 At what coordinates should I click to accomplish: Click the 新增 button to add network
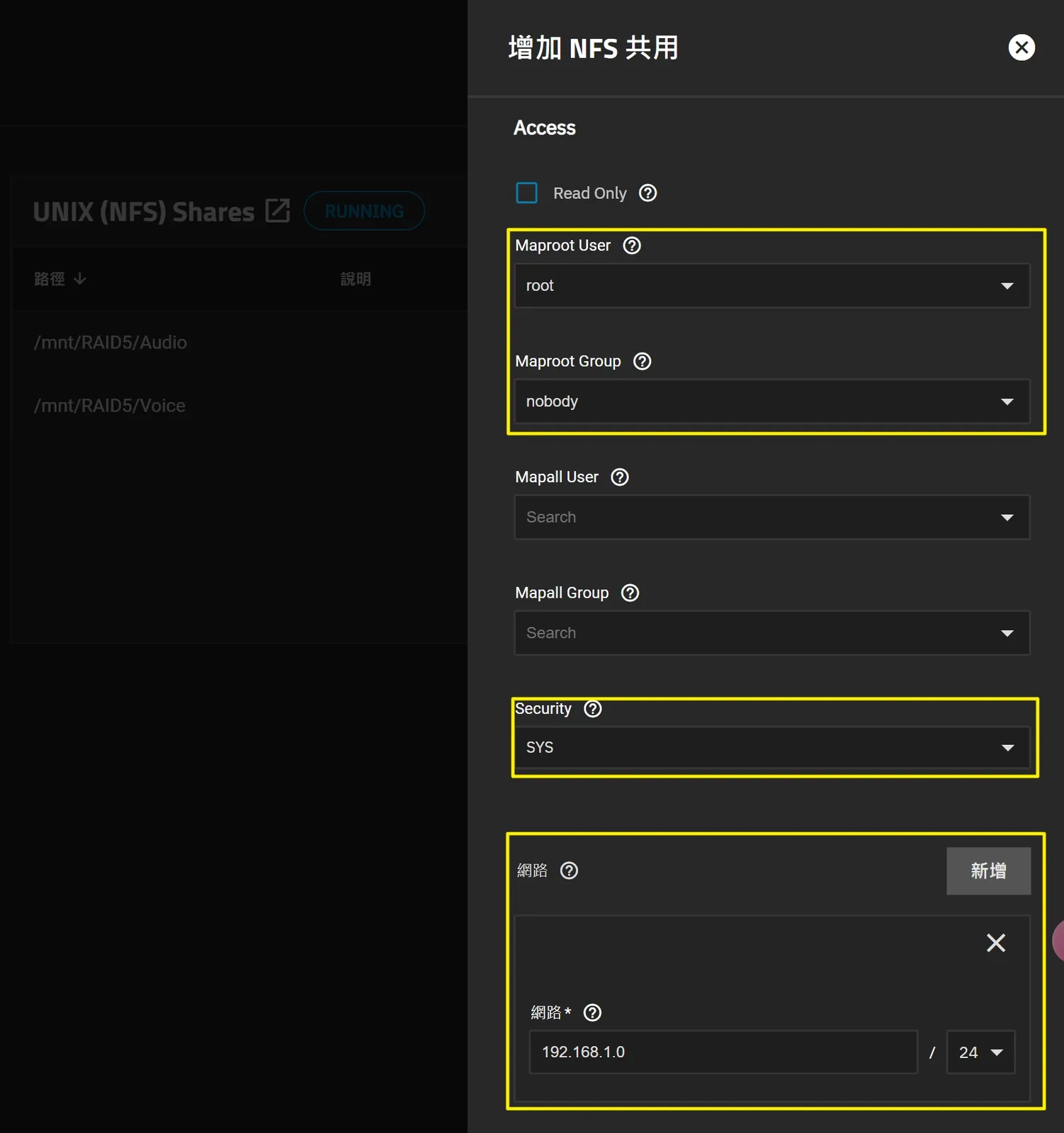(x=988, y=871)
